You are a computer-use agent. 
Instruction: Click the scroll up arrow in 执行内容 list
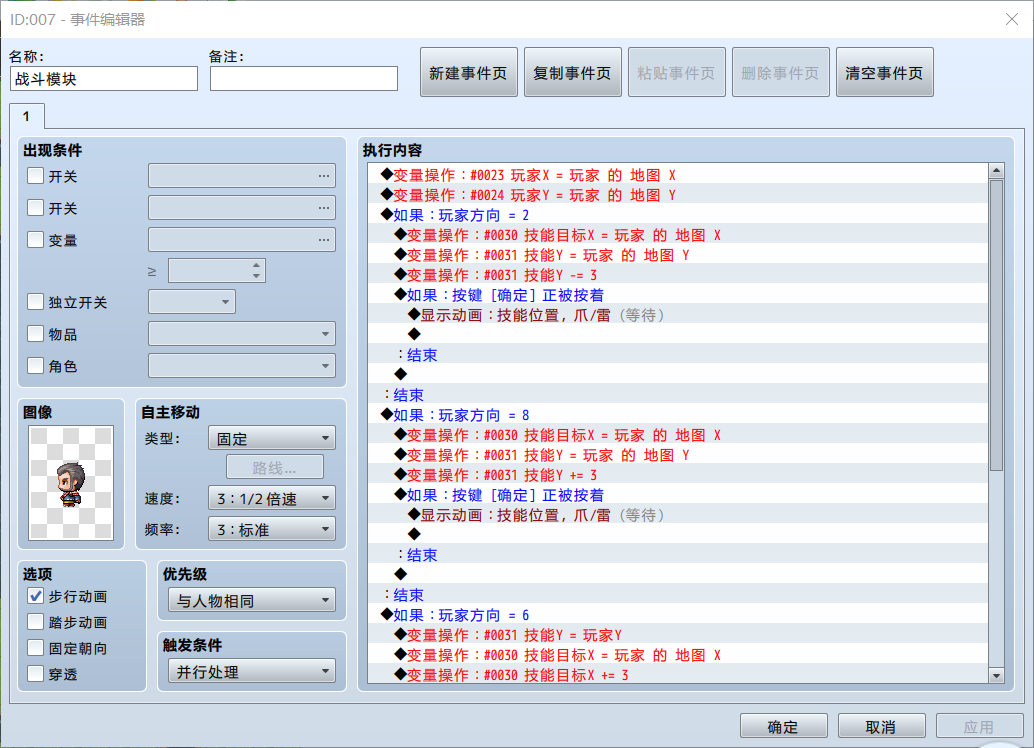pyautogui.click(x=996, y=171)
